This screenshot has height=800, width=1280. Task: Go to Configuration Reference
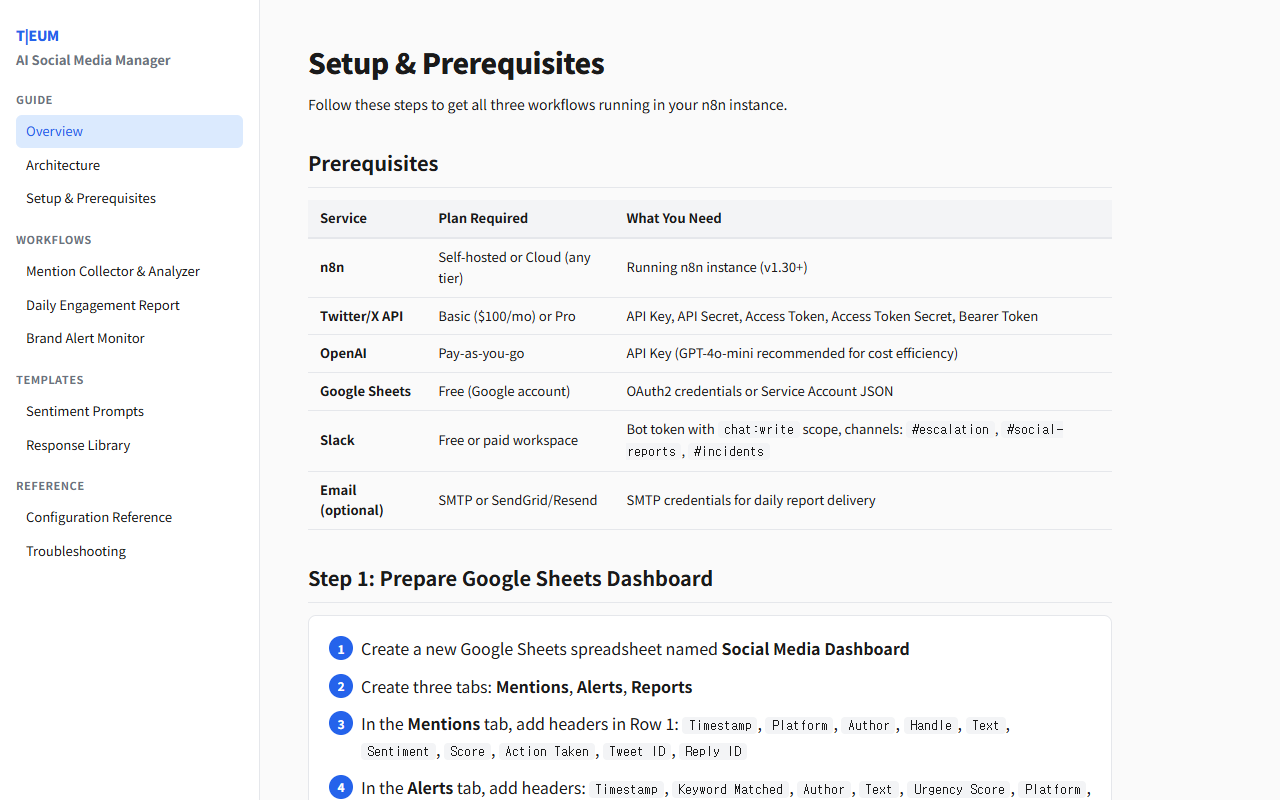point(99,517)
